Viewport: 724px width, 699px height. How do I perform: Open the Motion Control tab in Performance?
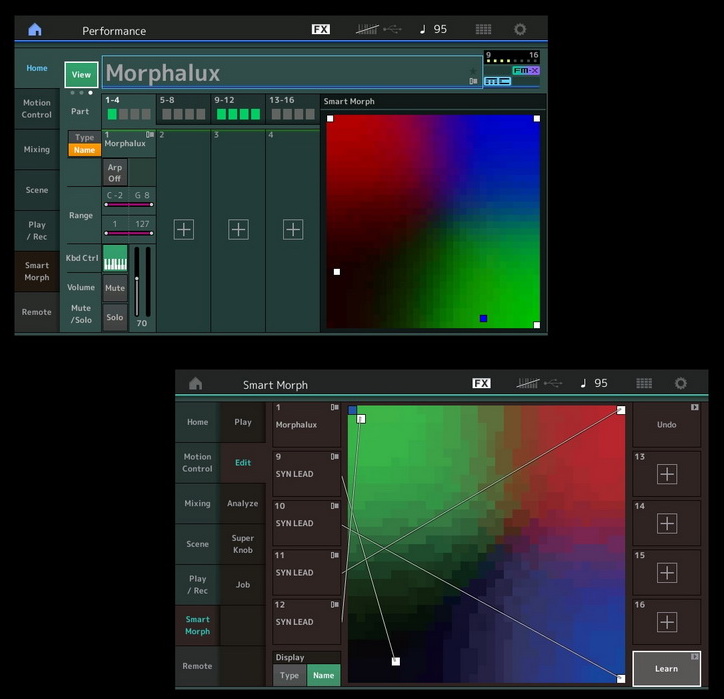tap(37, 108)
